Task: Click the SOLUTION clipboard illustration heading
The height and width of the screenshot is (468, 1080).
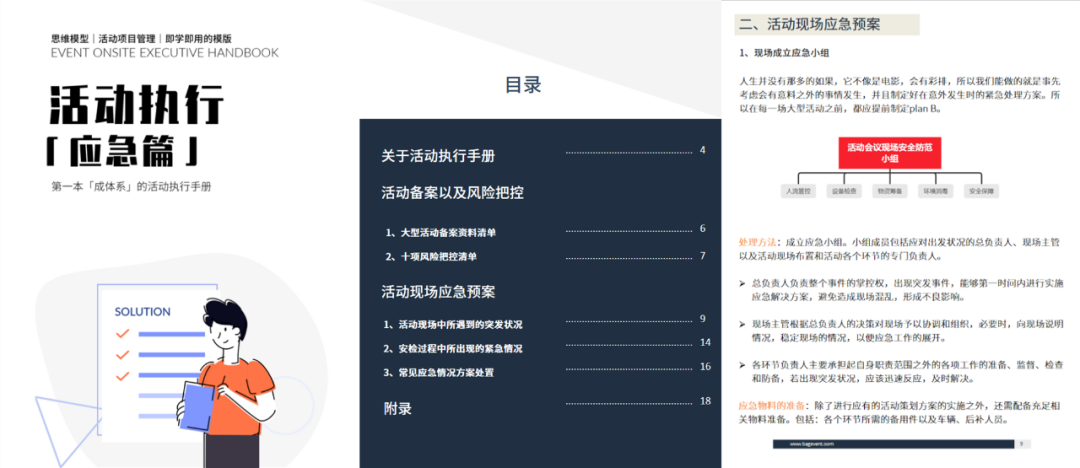Action: pos(143,312)
